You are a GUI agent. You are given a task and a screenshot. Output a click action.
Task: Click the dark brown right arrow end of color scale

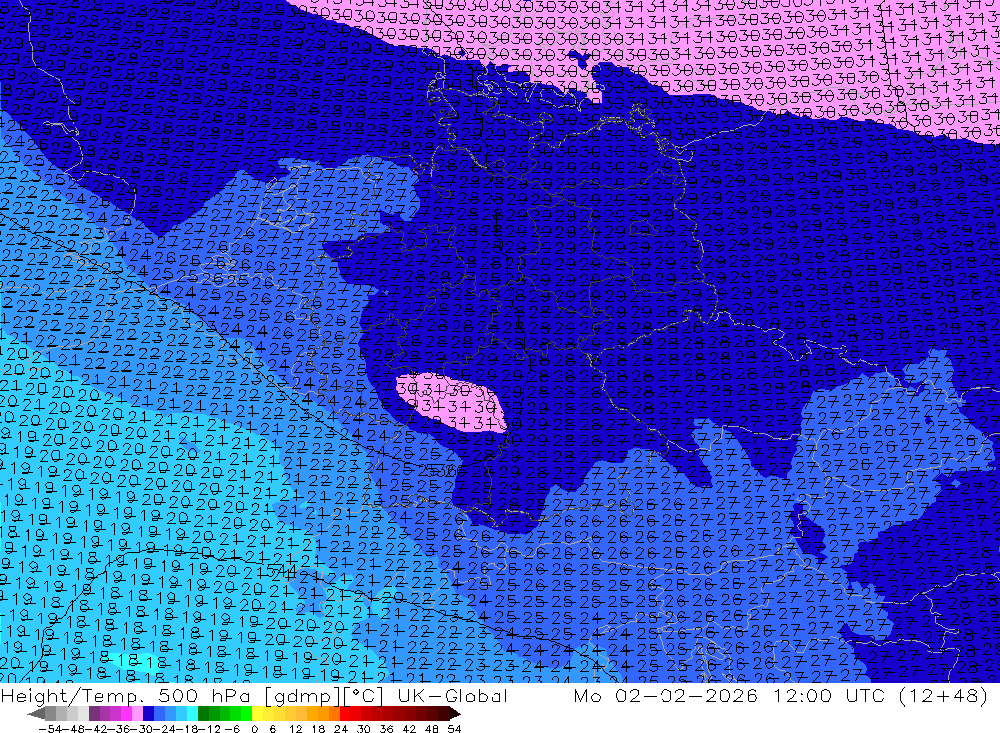(x=454, y=714)
